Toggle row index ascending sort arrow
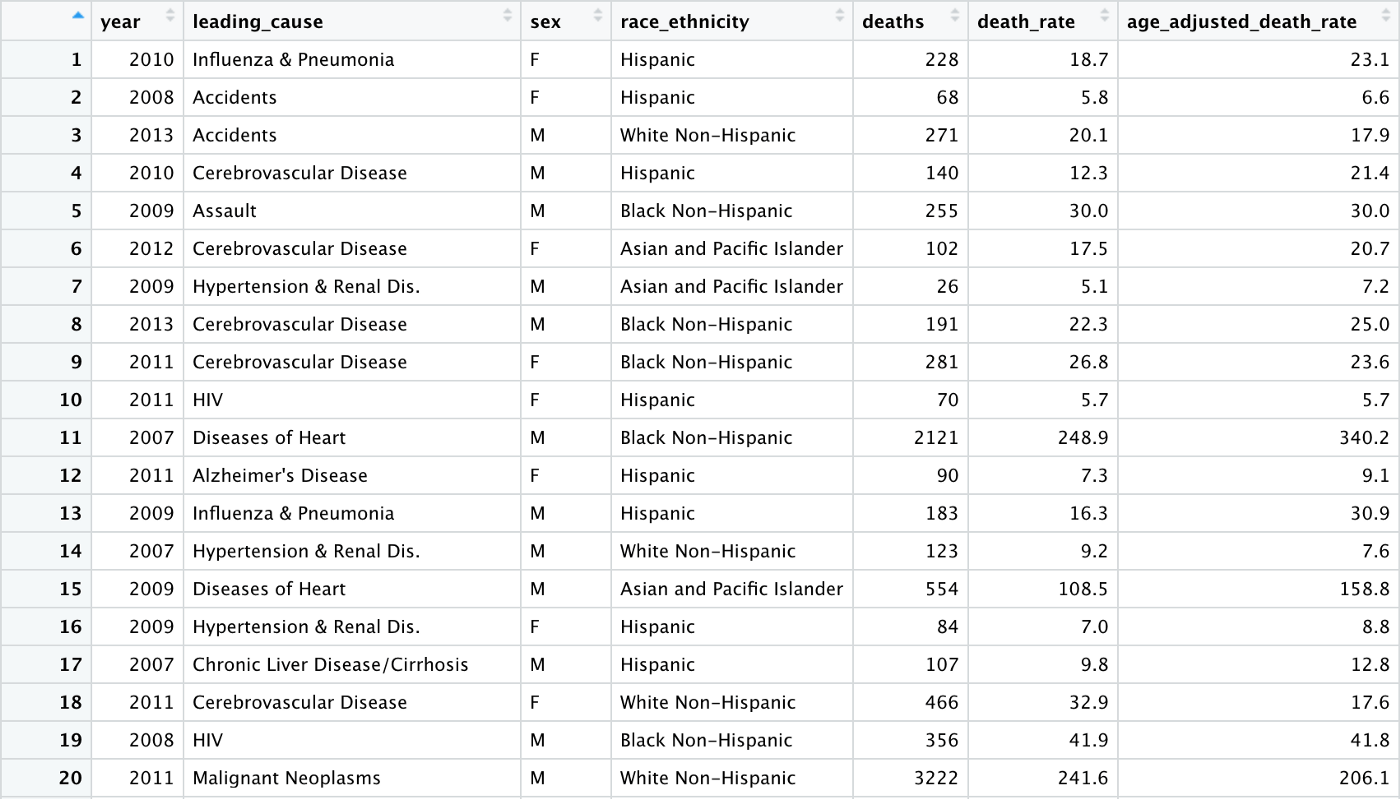The image size is (1400, 799). (78, 15)
